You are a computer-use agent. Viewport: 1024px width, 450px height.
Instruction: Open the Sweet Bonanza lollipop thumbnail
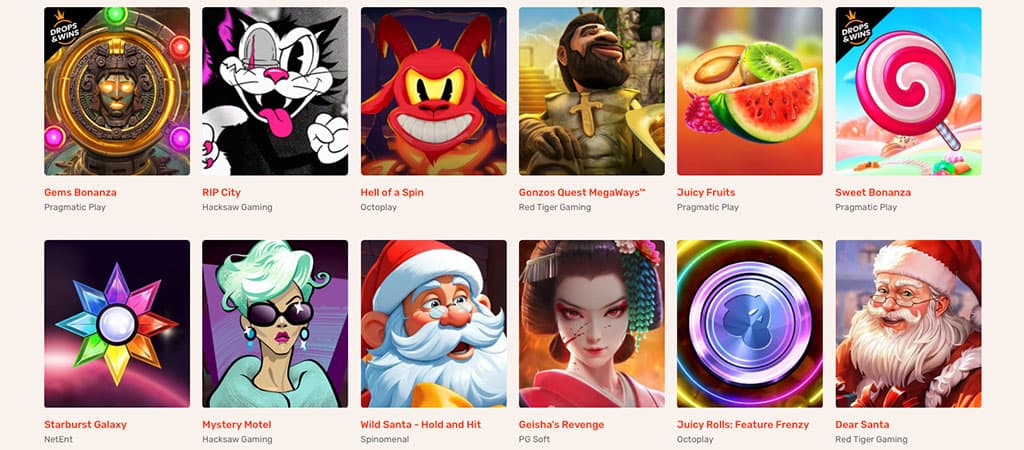pyautogui.click(x=908, y=91)
